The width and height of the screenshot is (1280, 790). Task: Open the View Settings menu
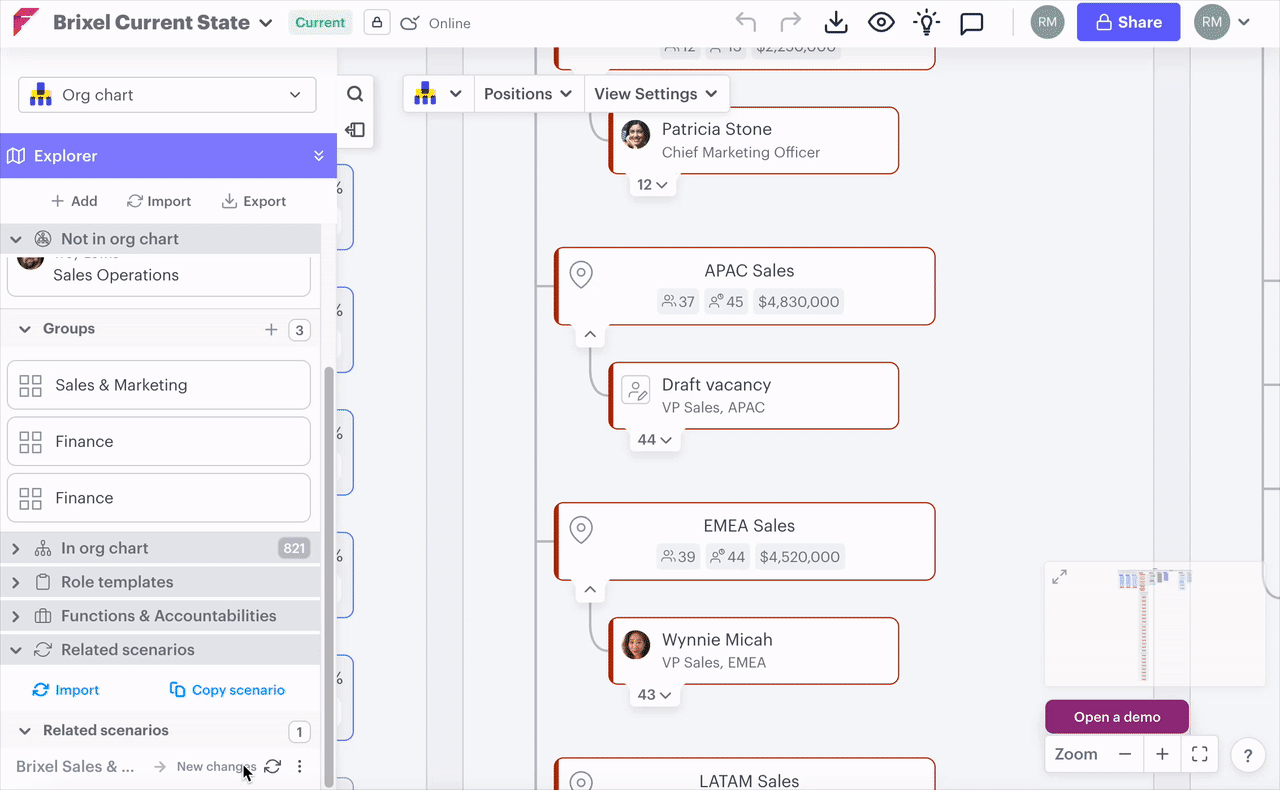point(656,94)
